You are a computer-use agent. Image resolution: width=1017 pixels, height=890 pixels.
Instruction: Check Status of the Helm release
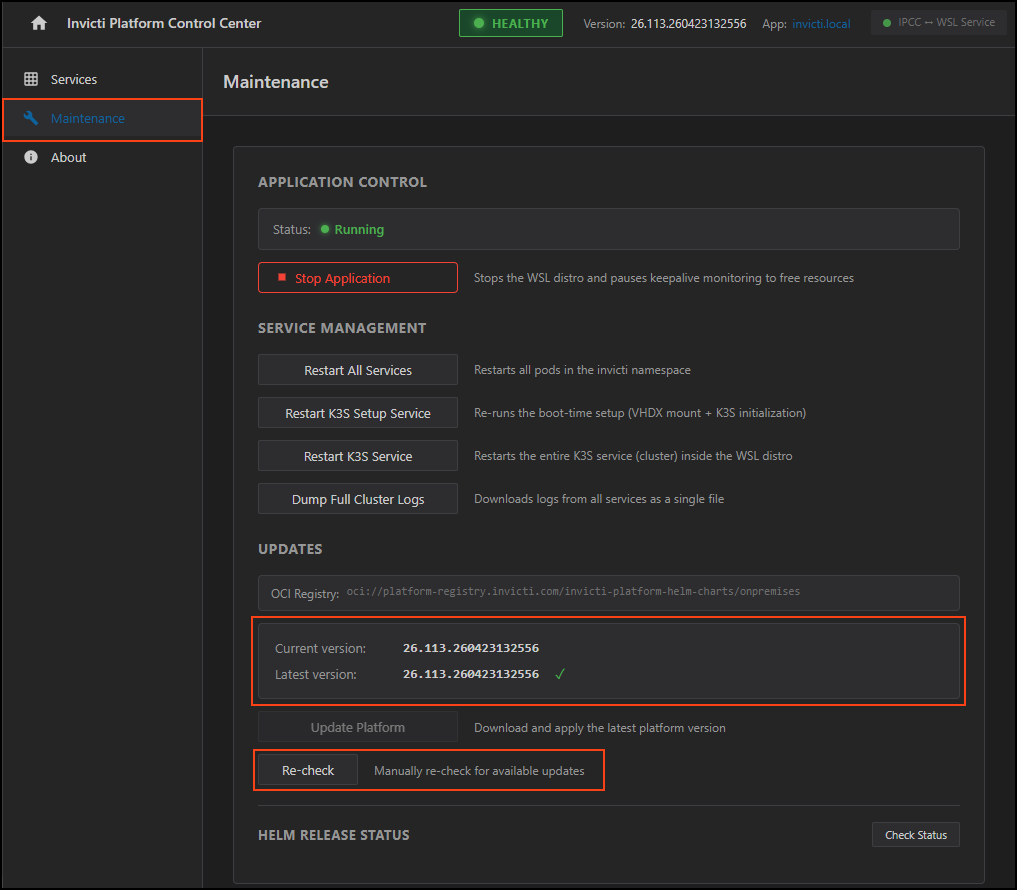(915, 834)
